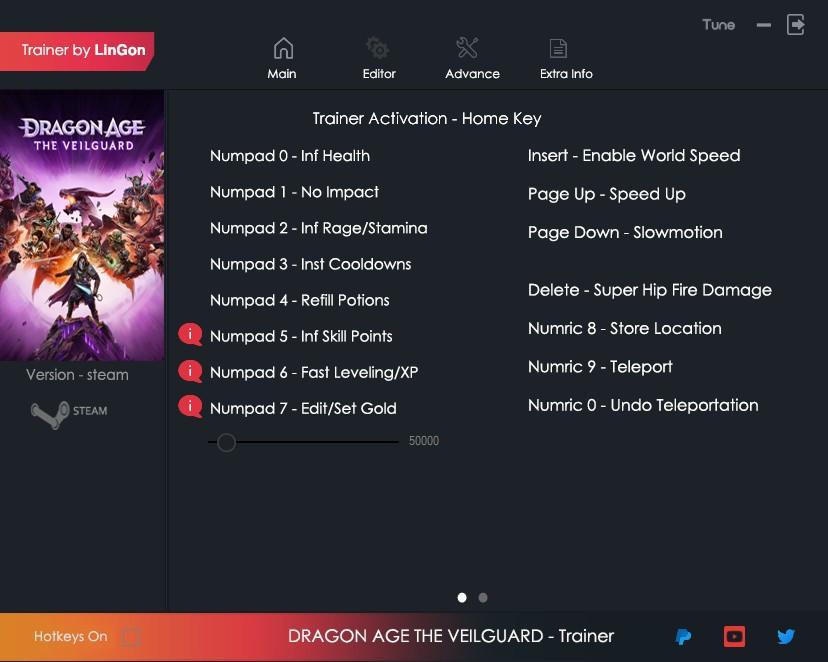This screenshot has height=662, width=828.
Task: Activate Numpad 6 - Fast Leveling/XP
Action: point(314,372)
